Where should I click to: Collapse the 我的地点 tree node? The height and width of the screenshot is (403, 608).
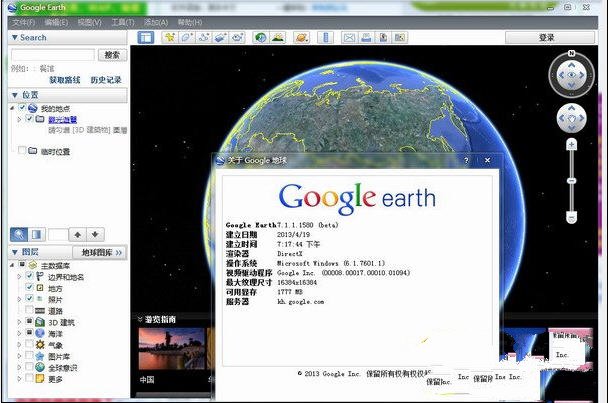[x=12, y=108]
